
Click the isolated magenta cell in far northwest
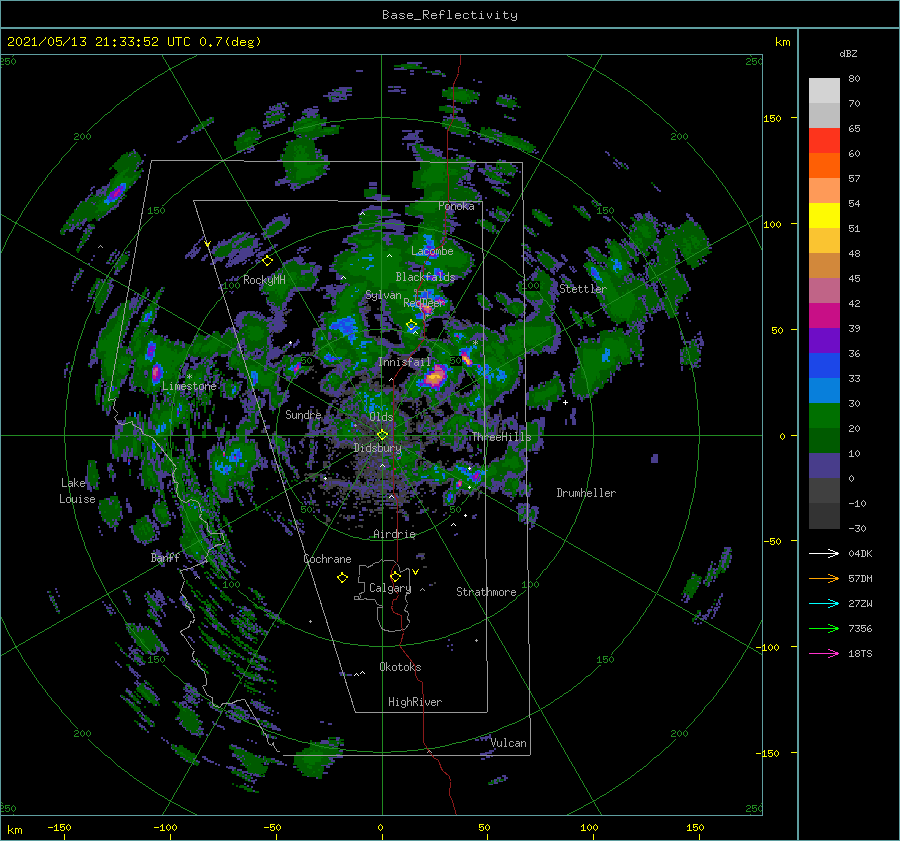(x=115, y=192)
